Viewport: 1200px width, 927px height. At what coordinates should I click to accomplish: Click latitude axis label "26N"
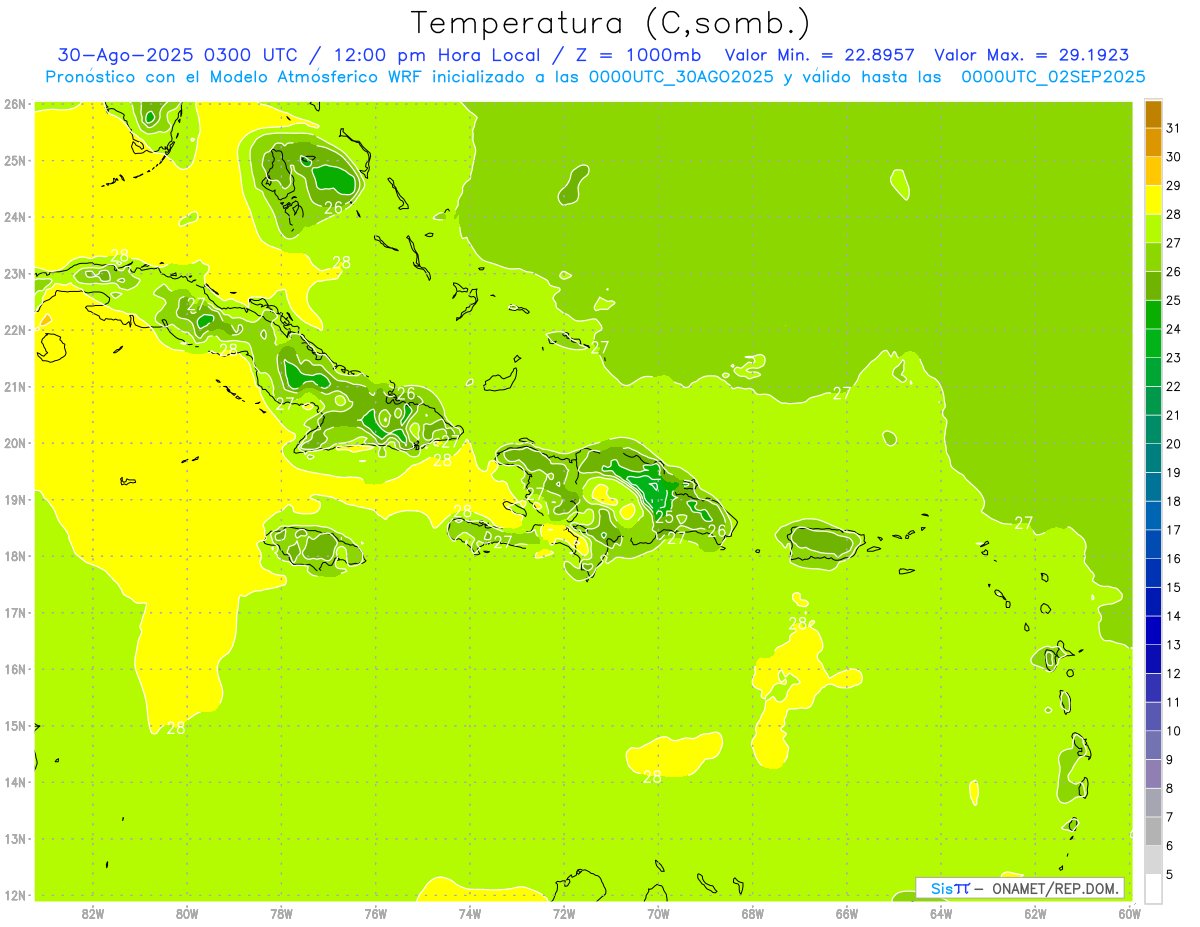click(15, 104)
